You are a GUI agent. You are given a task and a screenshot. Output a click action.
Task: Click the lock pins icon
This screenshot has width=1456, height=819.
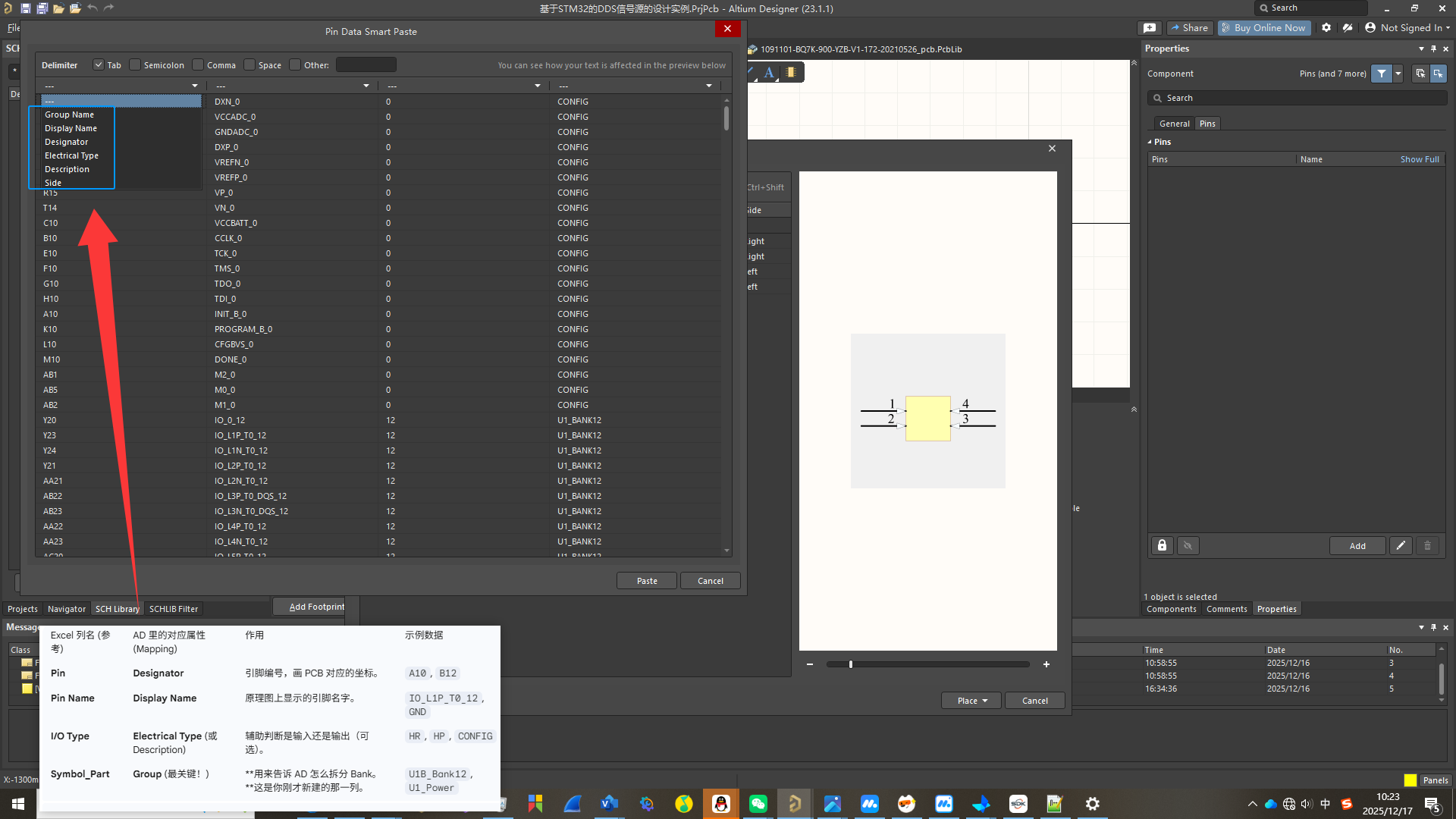[x=1162, y=546]
